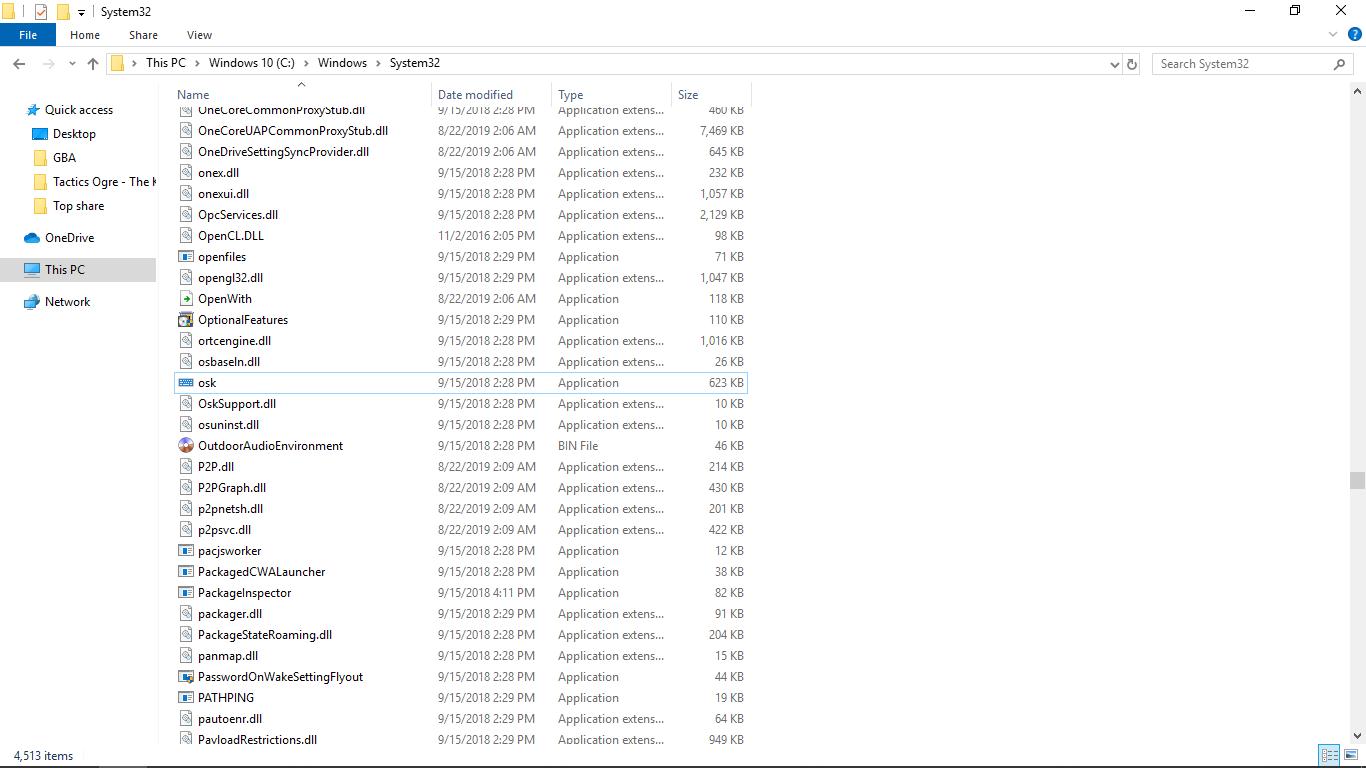
Task: Open the File menu
Action: (28, 35)
